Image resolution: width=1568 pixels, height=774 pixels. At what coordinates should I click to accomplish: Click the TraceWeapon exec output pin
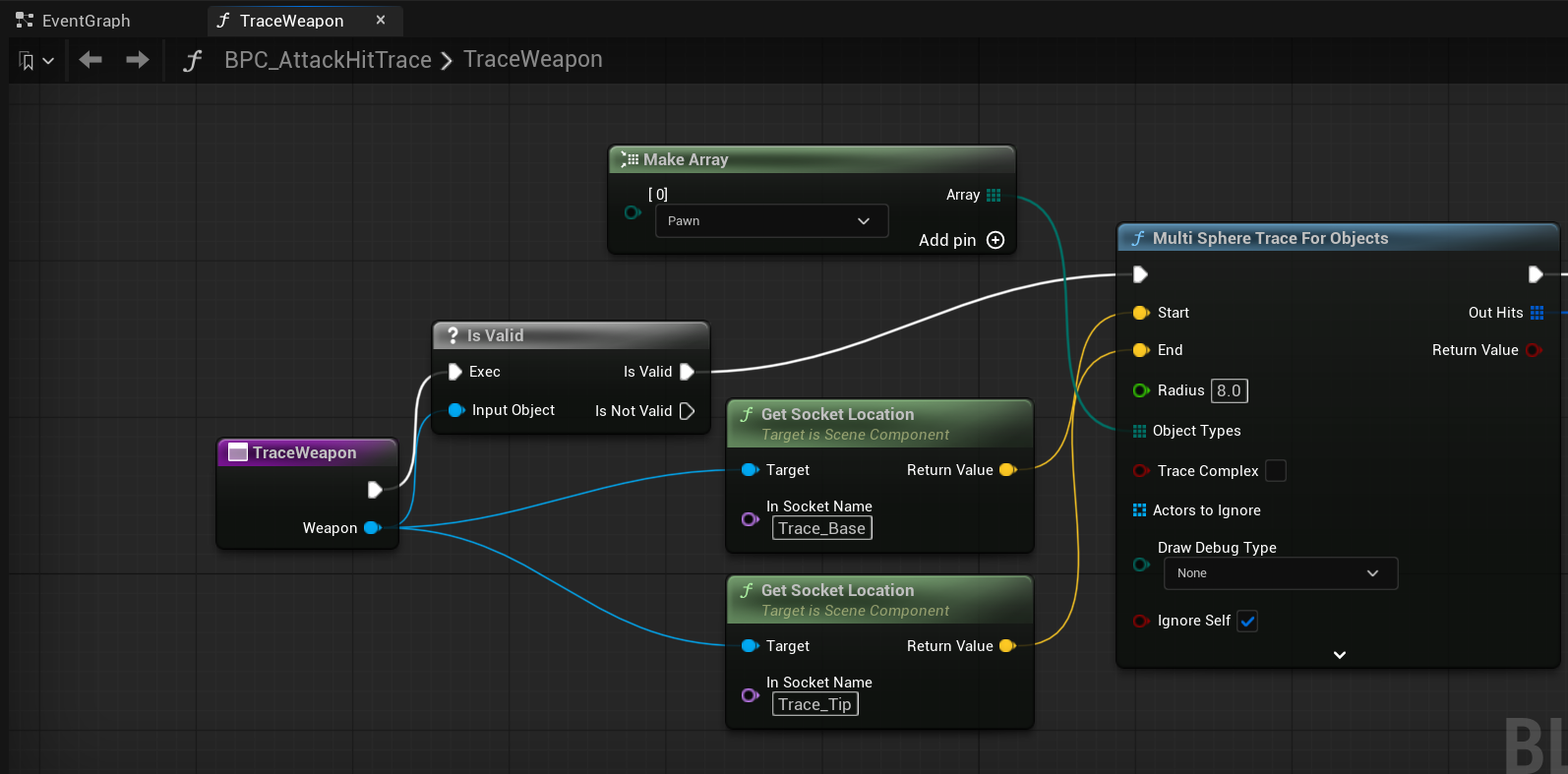point(375,489)
